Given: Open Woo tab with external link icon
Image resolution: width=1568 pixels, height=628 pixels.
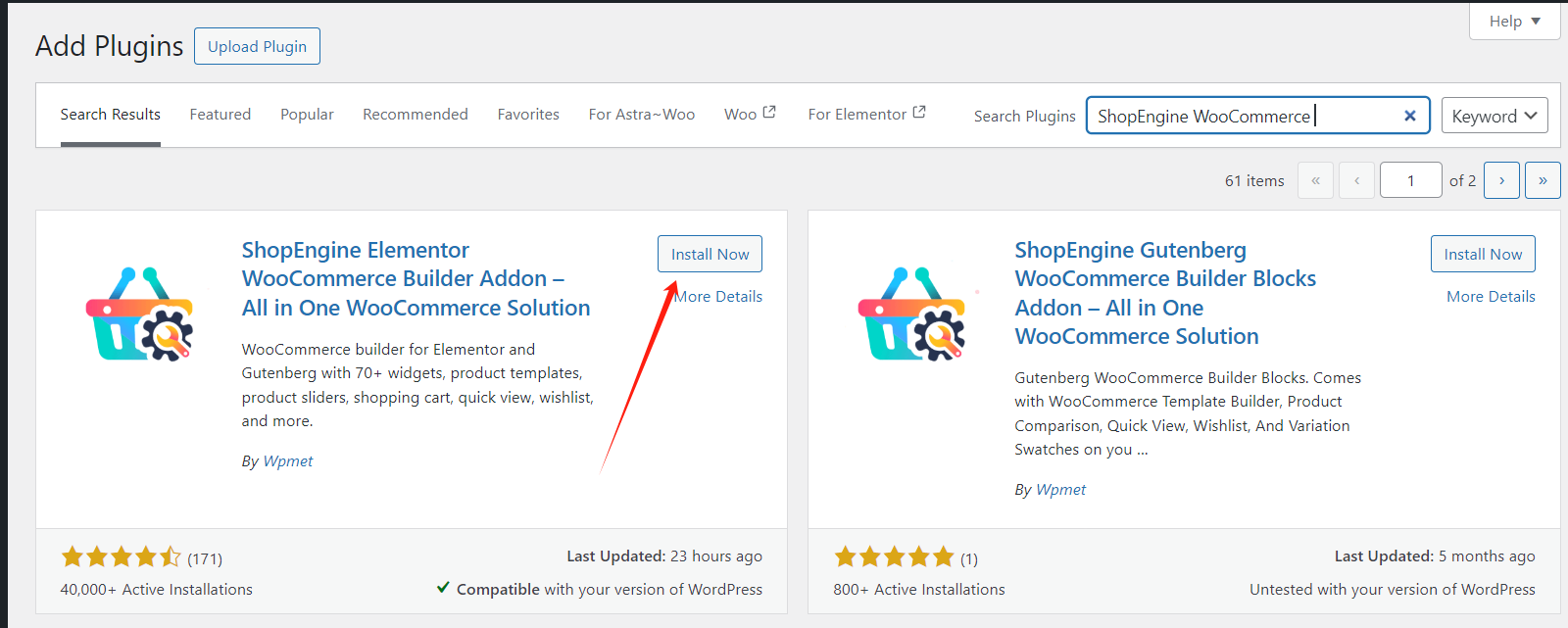Looking at the screenshot, I should coord(750,114).
